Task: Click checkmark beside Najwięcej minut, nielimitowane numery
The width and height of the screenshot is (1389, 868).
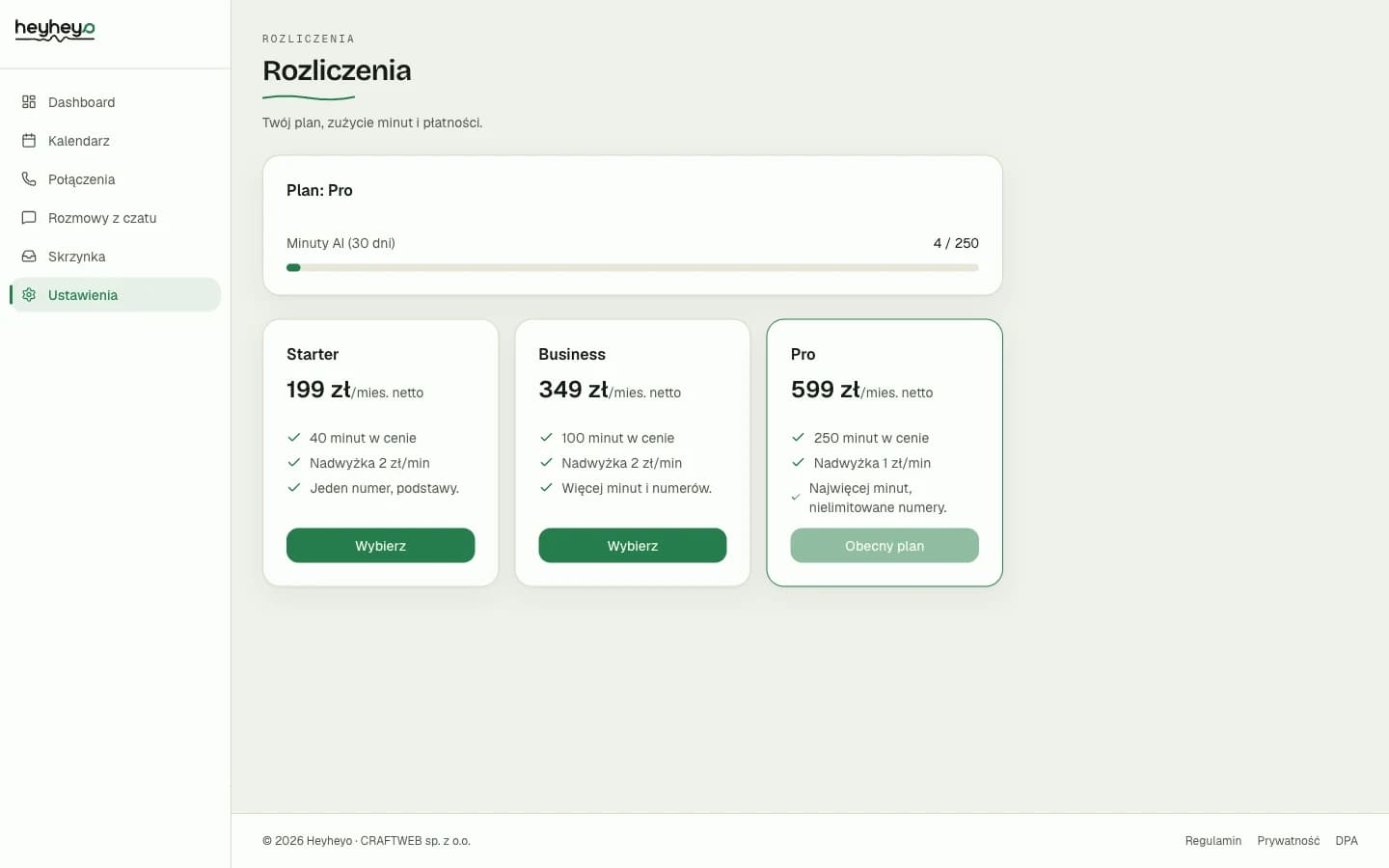Action: tap(796, 498)
